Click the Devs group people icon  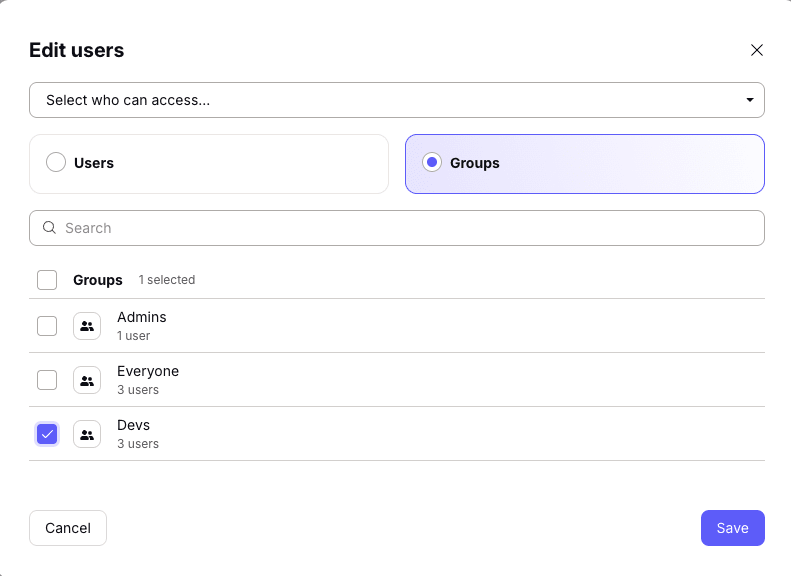click(87, 434)
